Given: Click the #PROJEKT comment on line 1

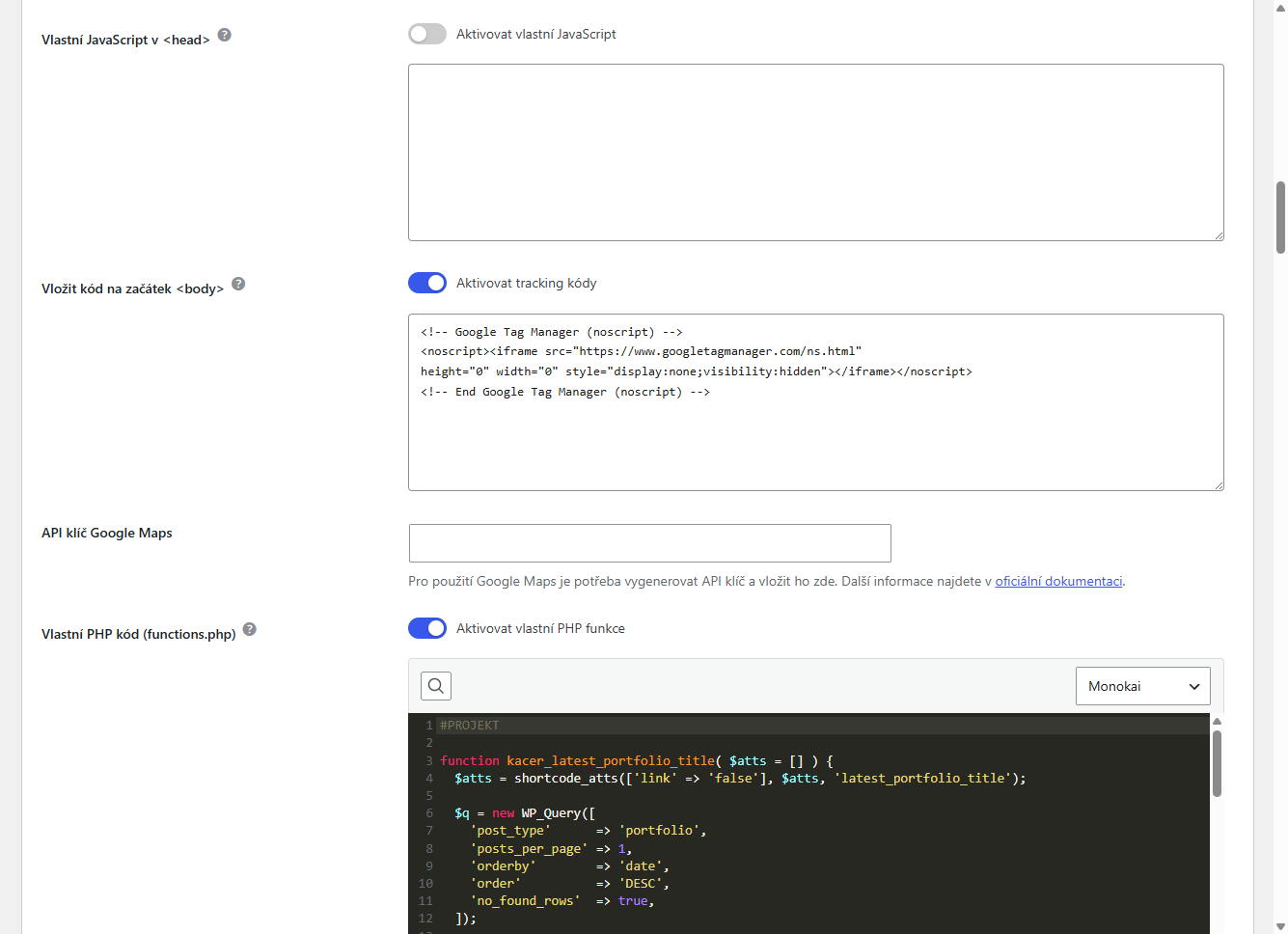Looking at the screenshot, I should (470, 726).
